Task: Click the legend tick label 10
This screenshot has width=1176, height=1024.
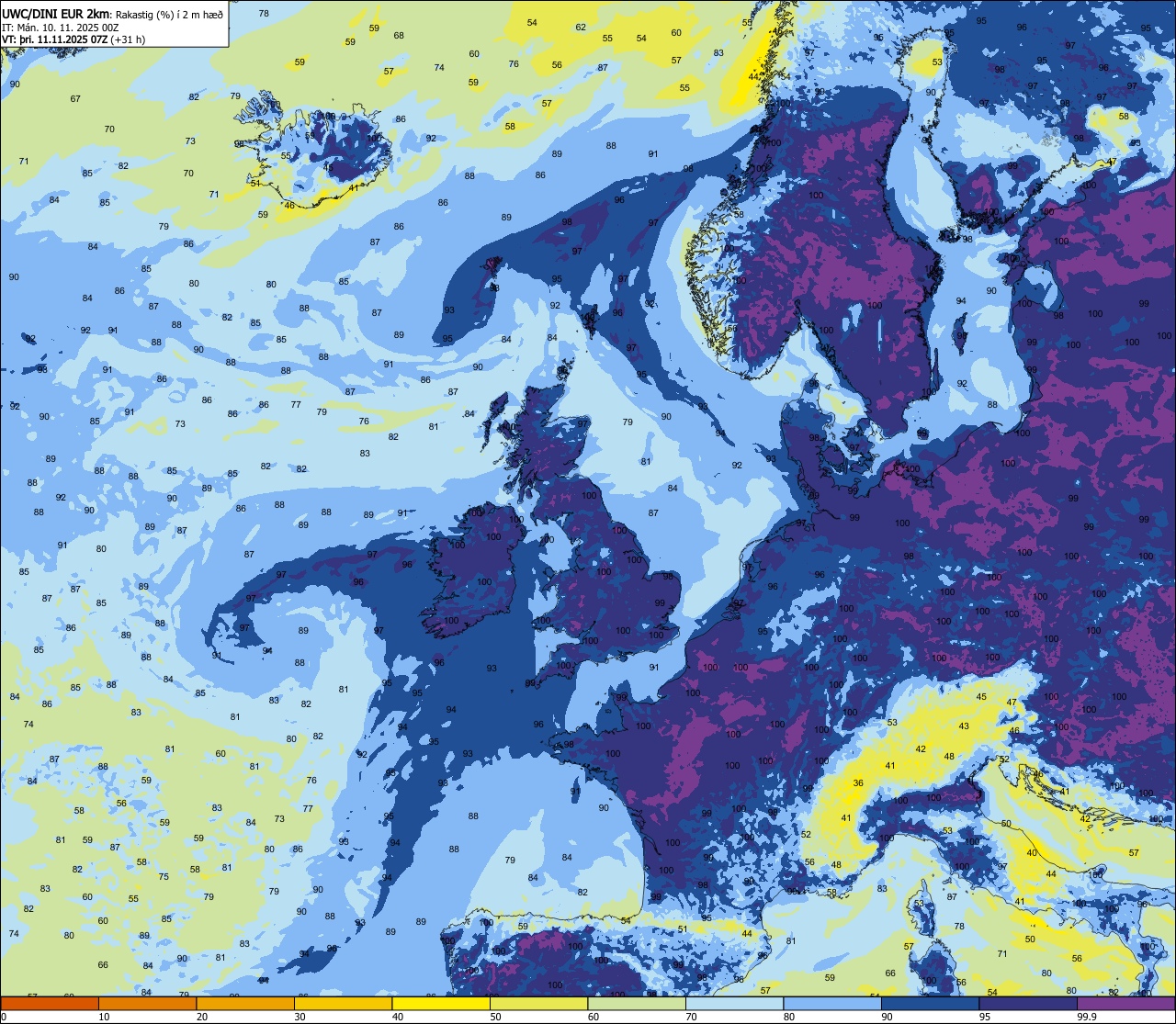Action: point(104,1017)
